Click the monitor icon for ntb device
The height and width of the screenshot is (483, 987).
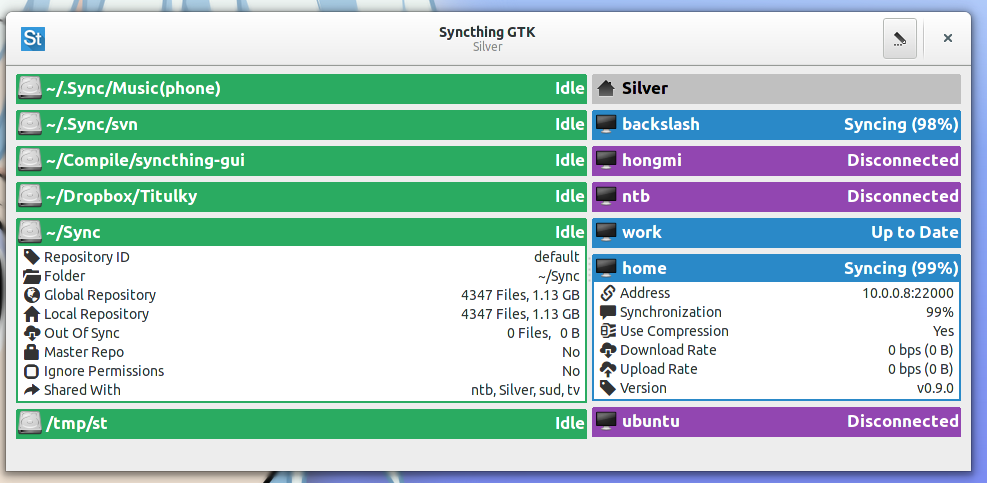(605, 197)
